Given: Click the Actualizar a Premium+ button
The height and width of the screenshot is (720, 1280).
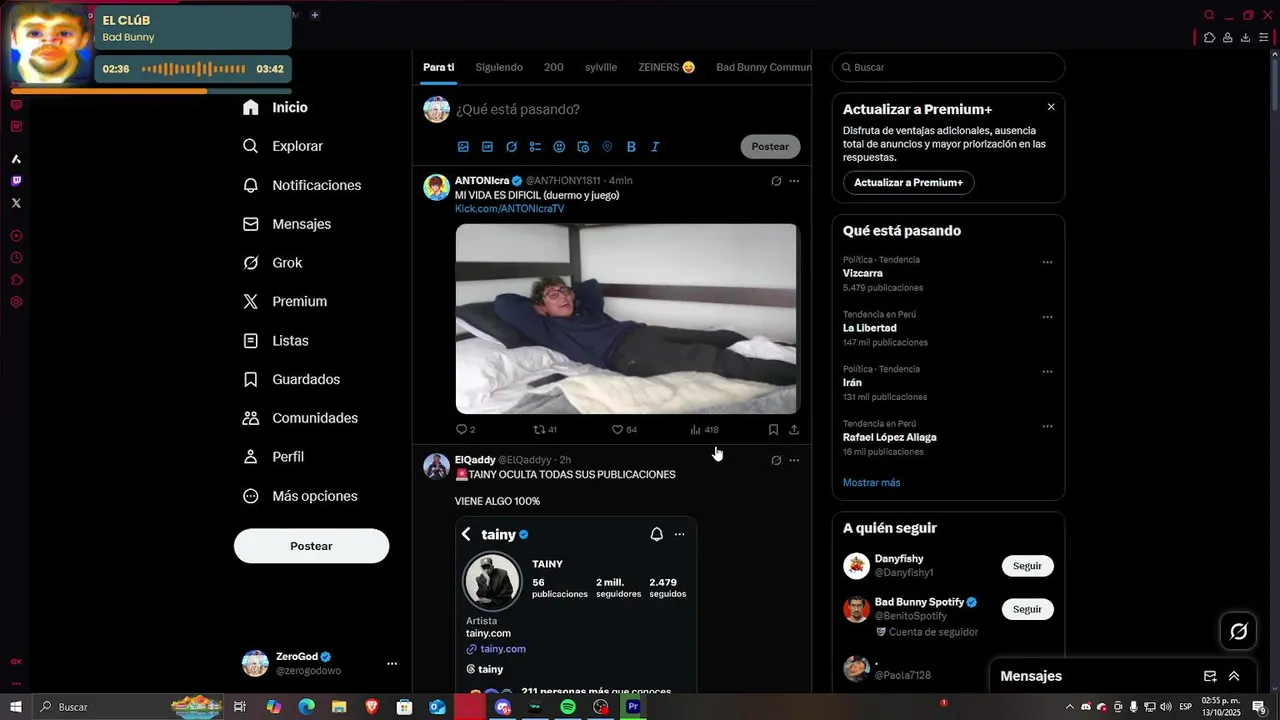Looking at the screenshot, I should [x=908, y=183].
